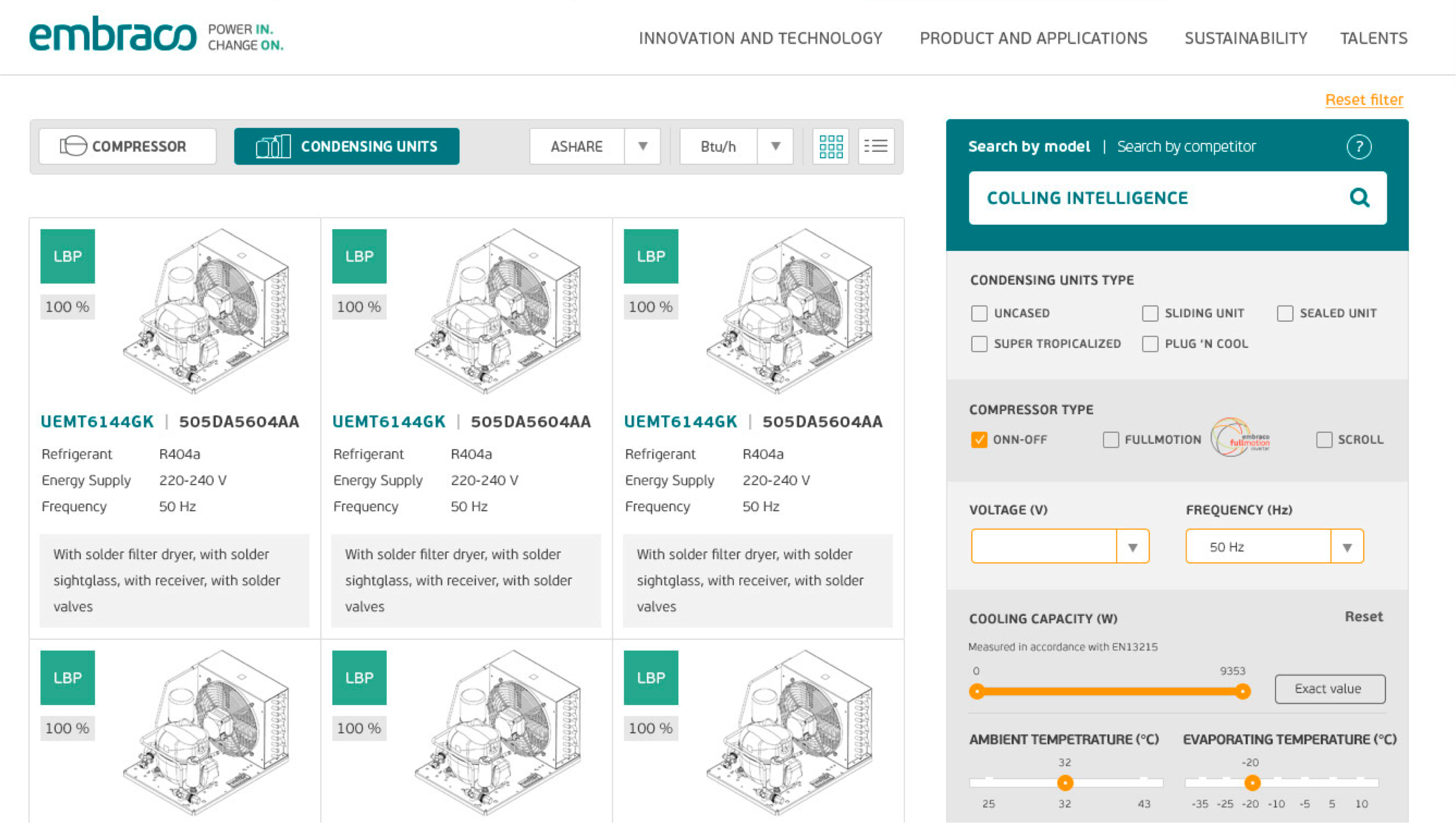Open Sustainability menu

point(1246,38)
